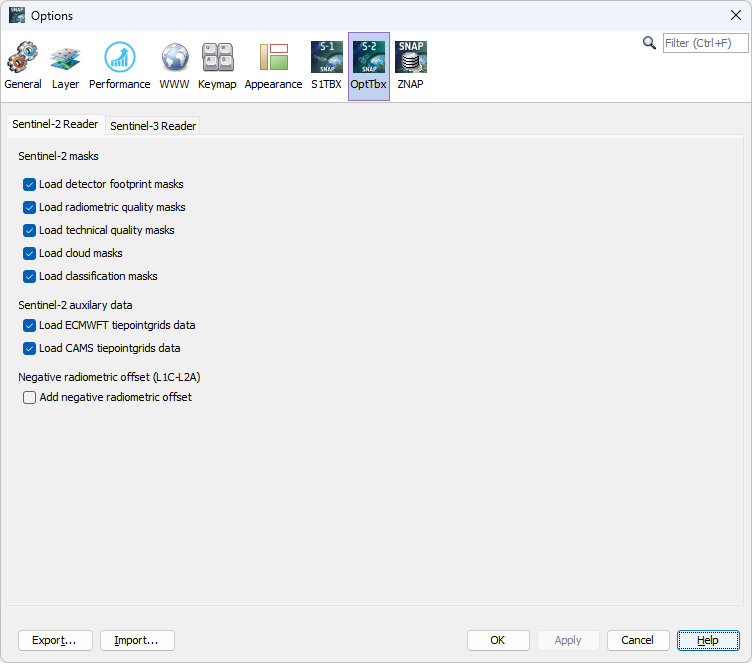Image resolution: width=753 pixels, height=664 pixels.
Task: Open the General options category
Action: pyautogui.click(x=23, y=66)
